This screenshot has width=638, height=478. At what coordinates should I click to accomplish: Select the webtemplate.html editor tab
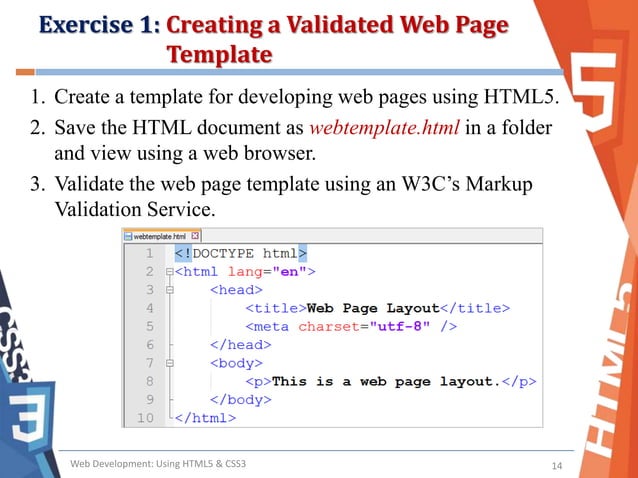pyautogui.click(x=162, y=236)
